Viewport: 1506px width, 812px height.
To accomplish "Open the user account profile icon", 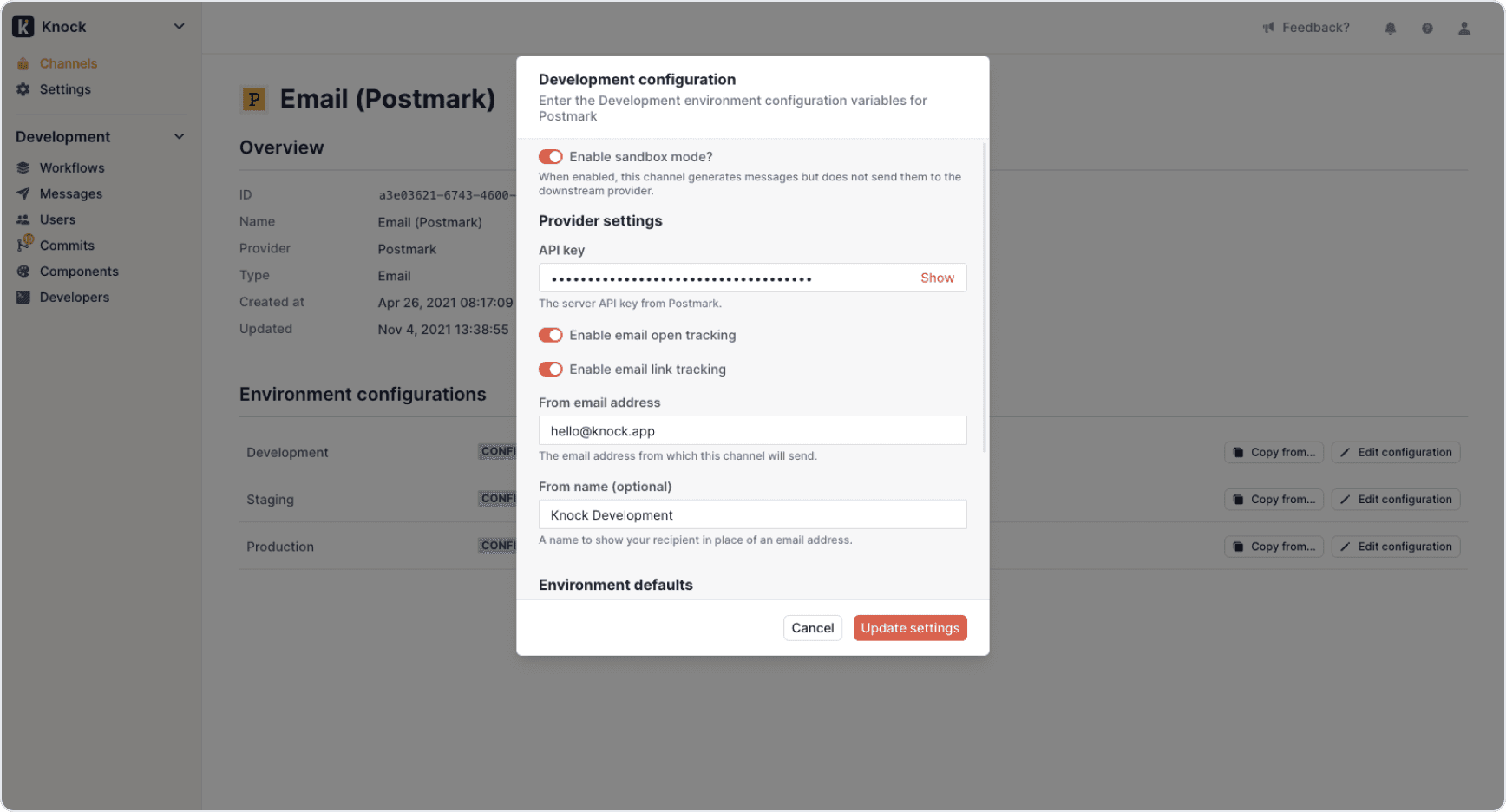I will (x=1464, y=28).
